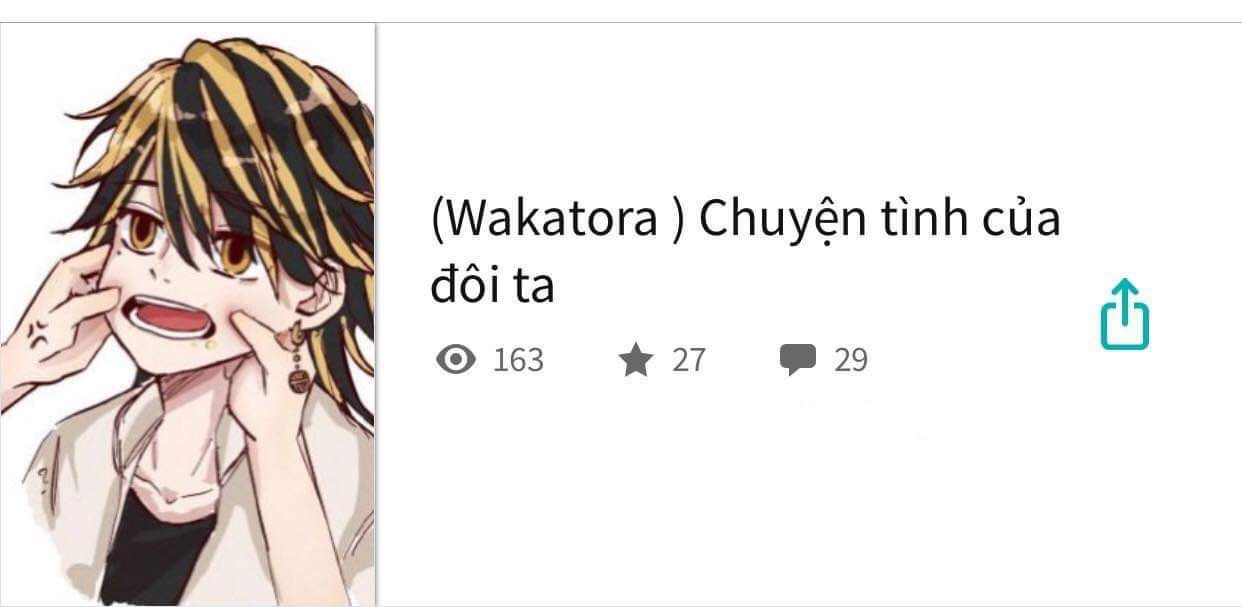The height and width of the screenshot is (607, 1242).
Task: Click the upward arrow of the share icon
Action: pyautogui.click(x=1125, y=300)
